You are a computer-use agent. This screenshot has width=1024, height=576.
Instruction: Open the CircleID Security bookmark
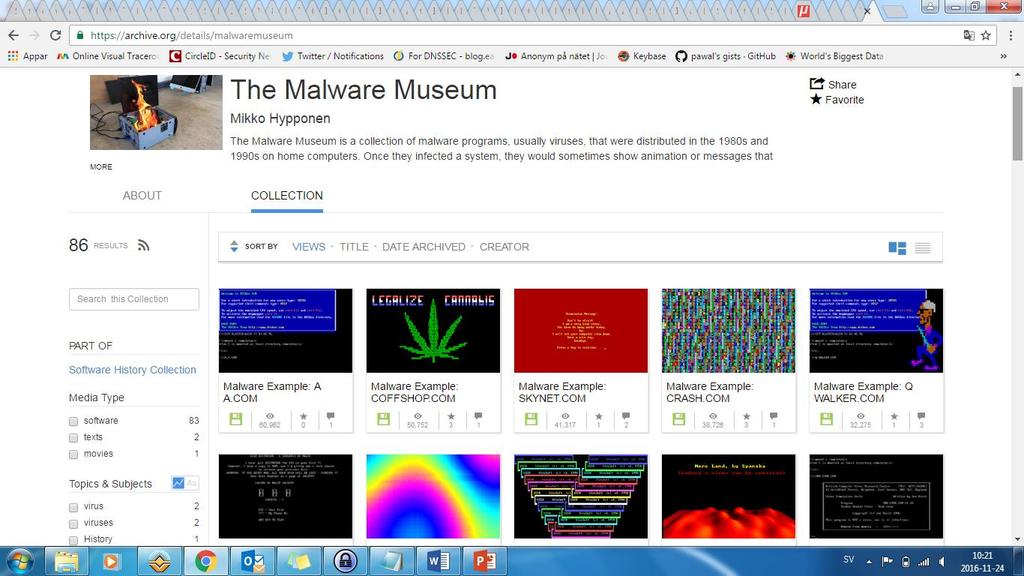point(219,56)
